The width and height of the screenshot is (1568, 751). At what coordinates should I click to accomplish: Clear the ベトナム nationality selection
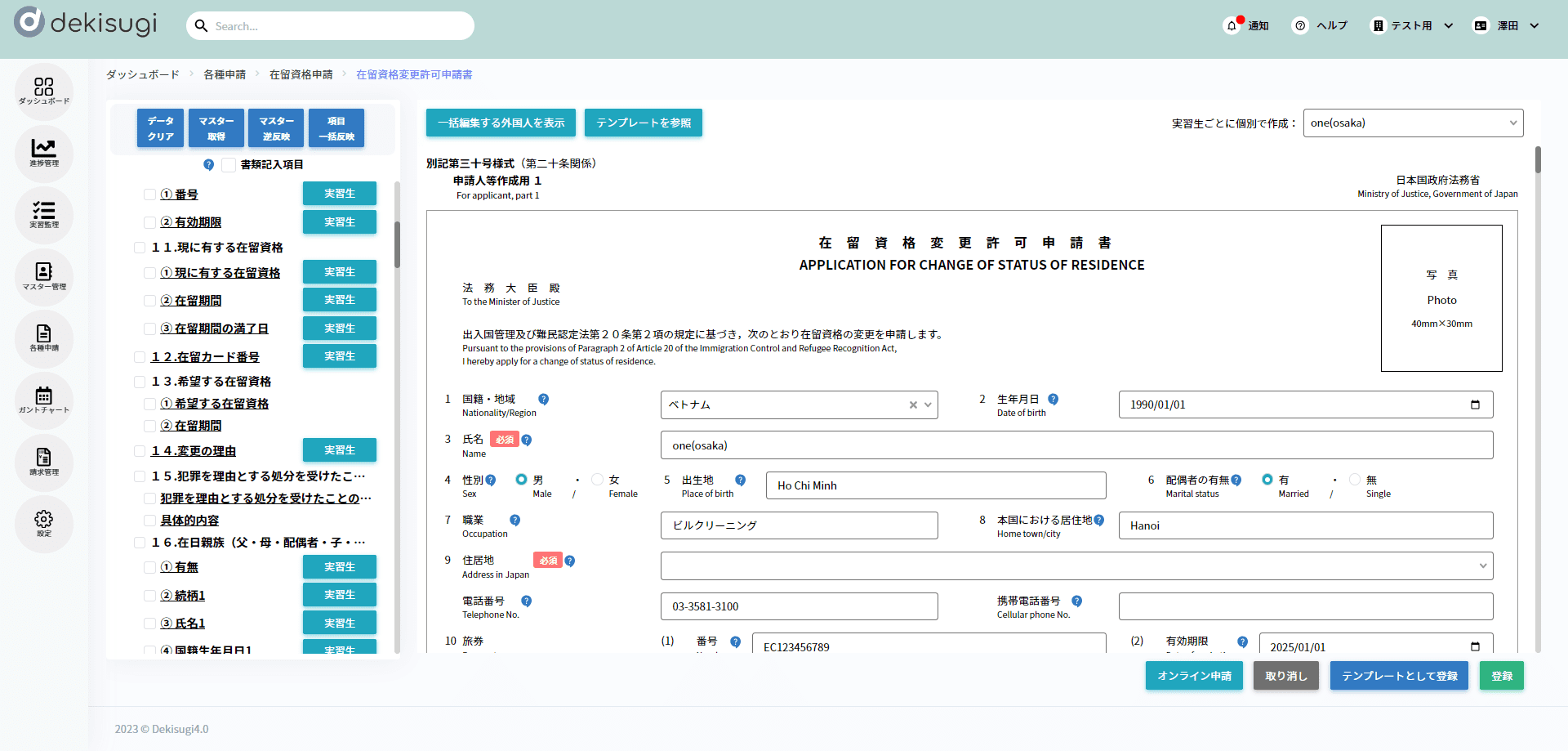point(913,405)
